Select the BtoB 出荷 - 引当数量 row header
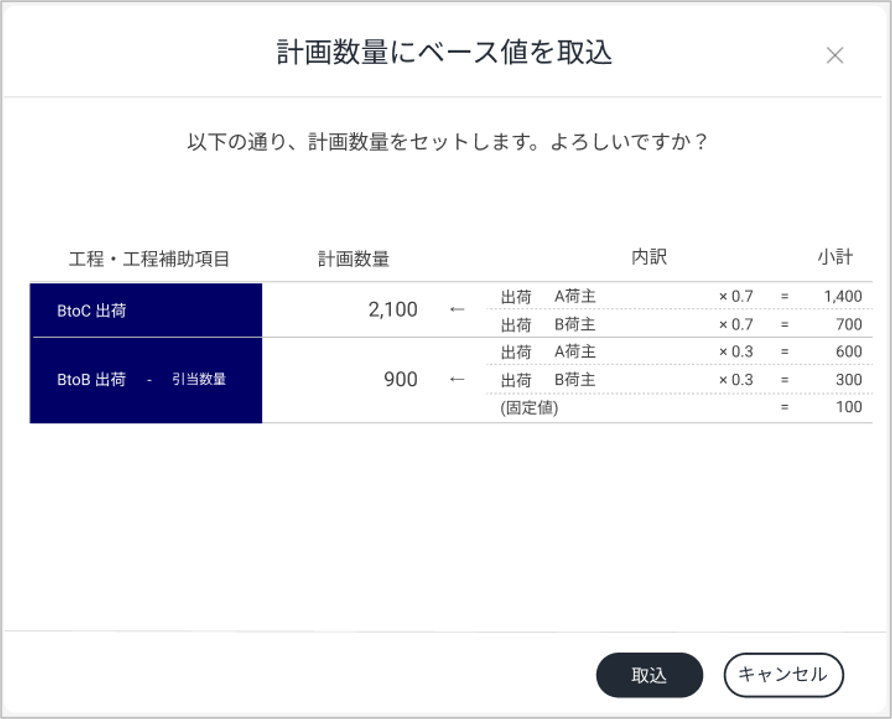Viewport: 892px width, 719px height. tap(146, 381)
